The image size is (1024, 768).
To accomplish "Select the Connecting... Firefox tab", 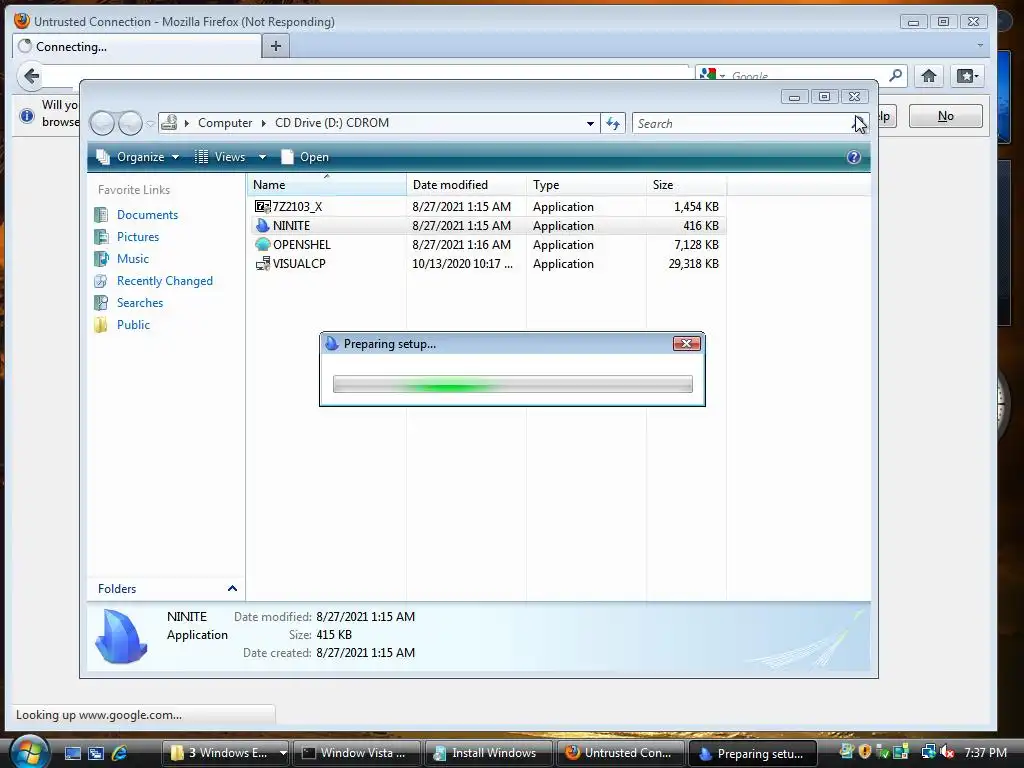I will (136, 46).
